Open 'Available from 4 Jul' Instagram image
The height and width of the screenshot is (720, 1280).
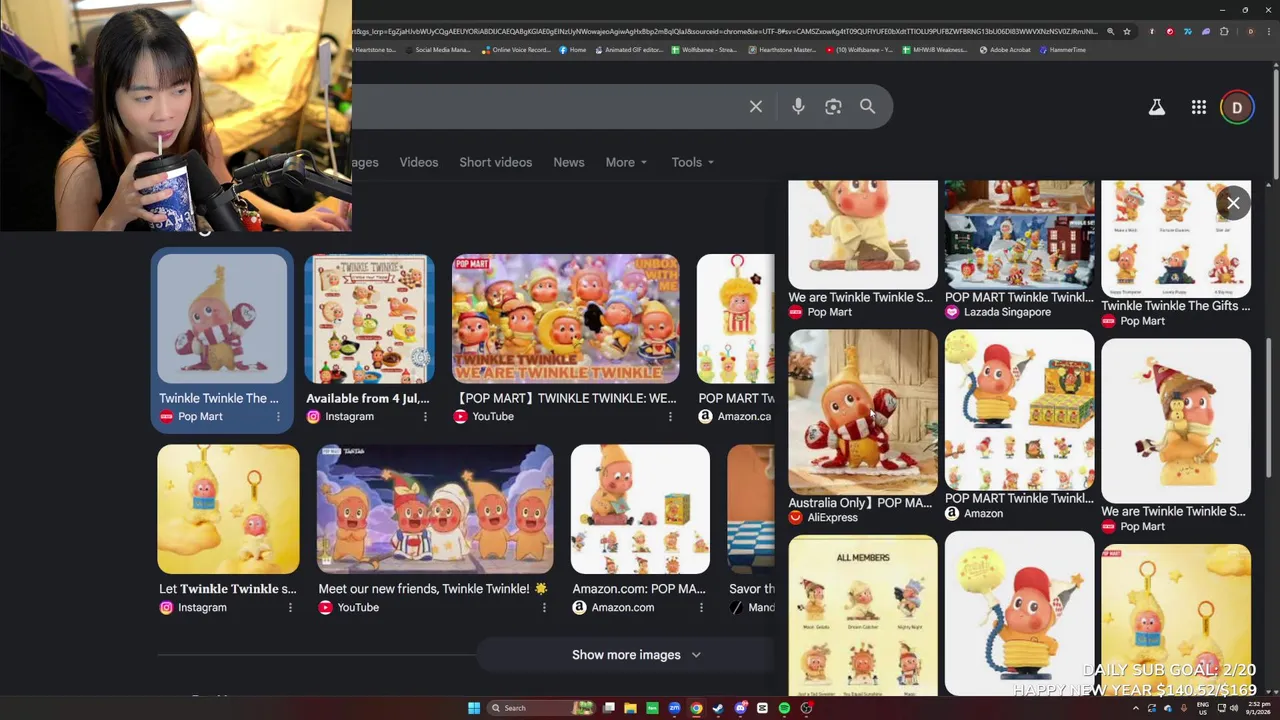click(370, 319)
